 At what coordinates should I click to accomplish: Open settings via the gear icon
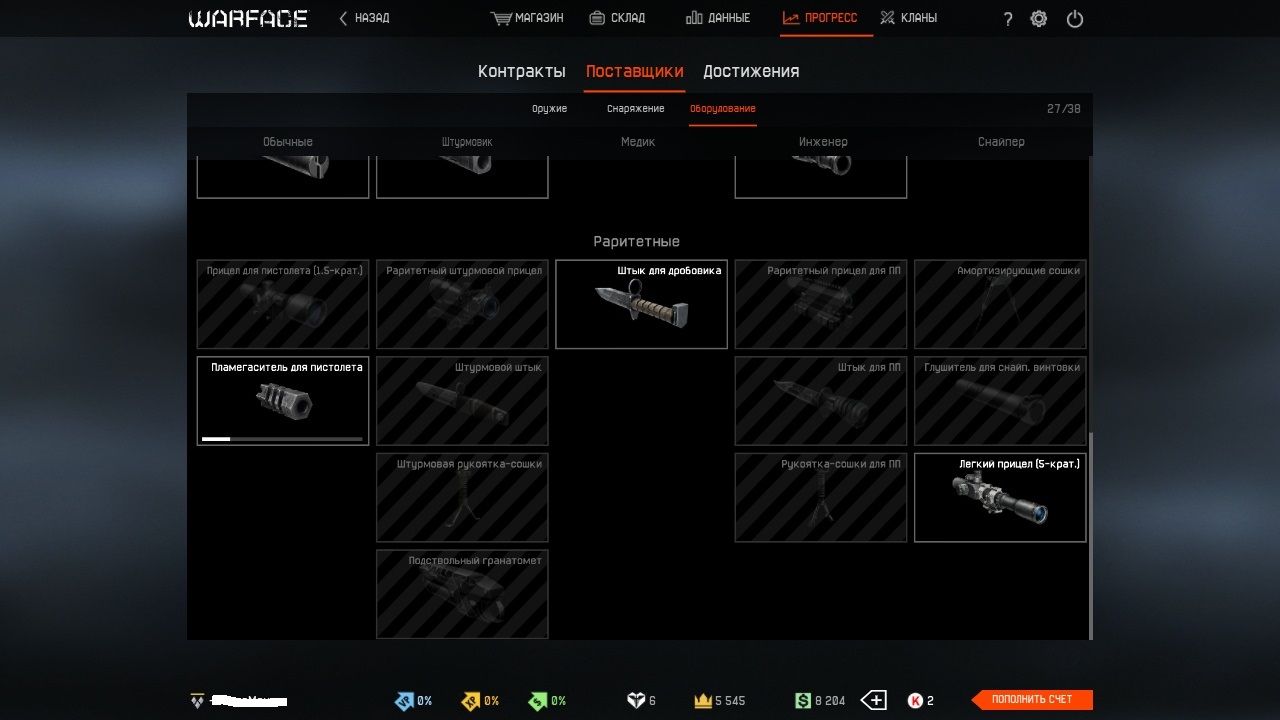click(x=1039, y=19)
